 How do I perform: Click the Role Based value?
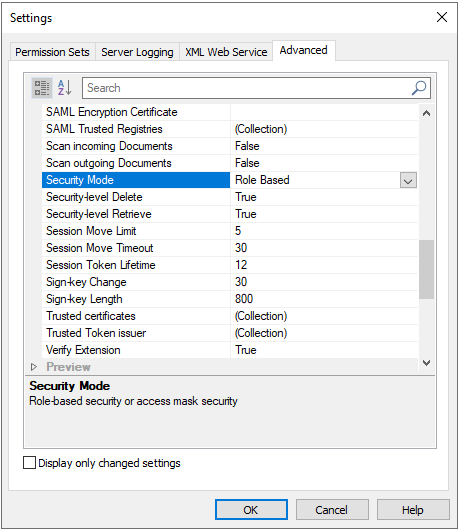[x=262, y=180]
